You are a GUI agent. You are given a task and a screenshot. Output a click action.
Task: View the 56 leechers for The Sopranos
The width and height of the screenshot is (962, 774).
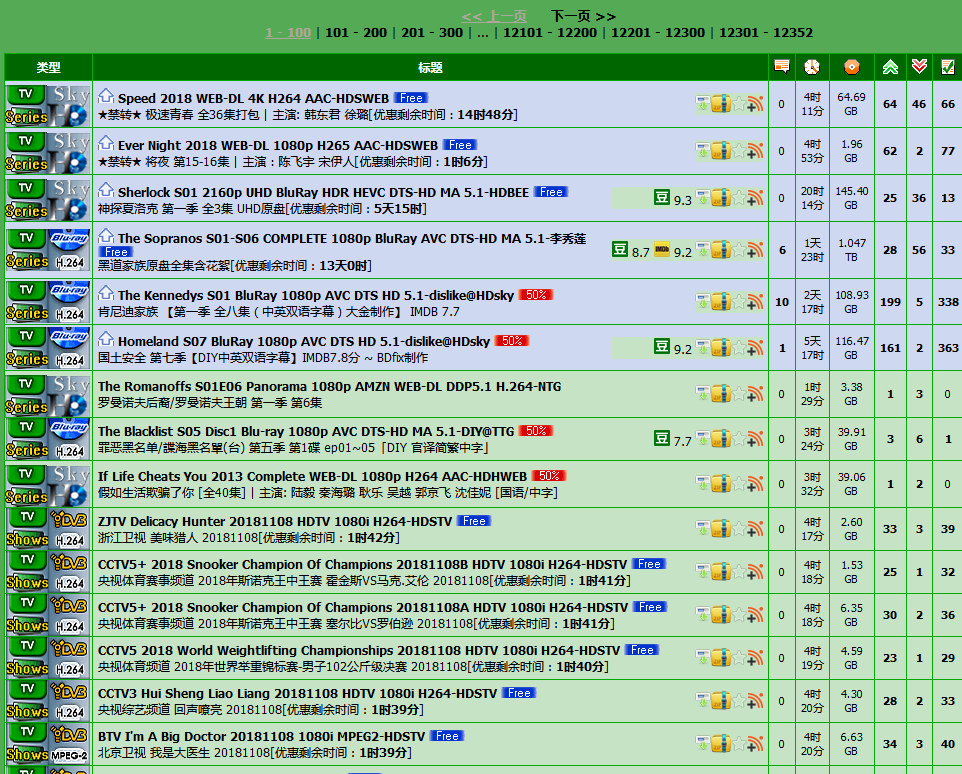coord(919,250)
